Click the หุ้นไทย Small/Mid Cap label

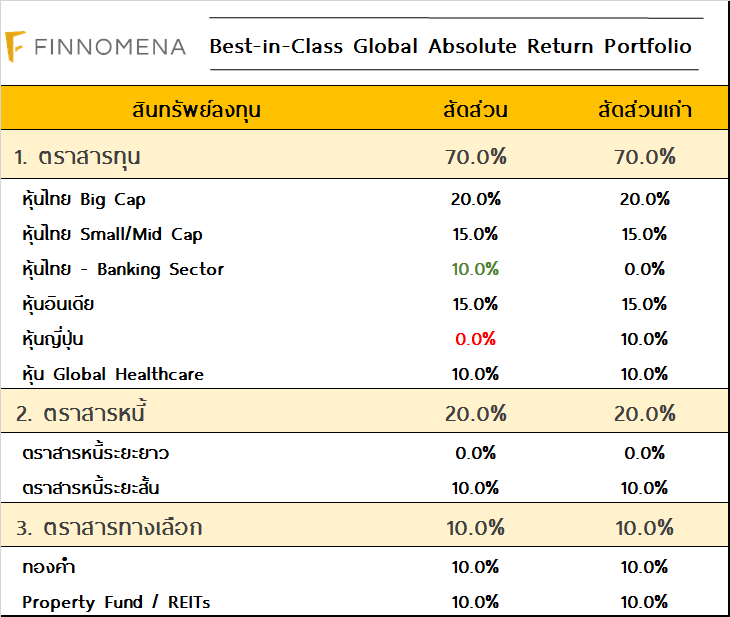click(112, 234)
